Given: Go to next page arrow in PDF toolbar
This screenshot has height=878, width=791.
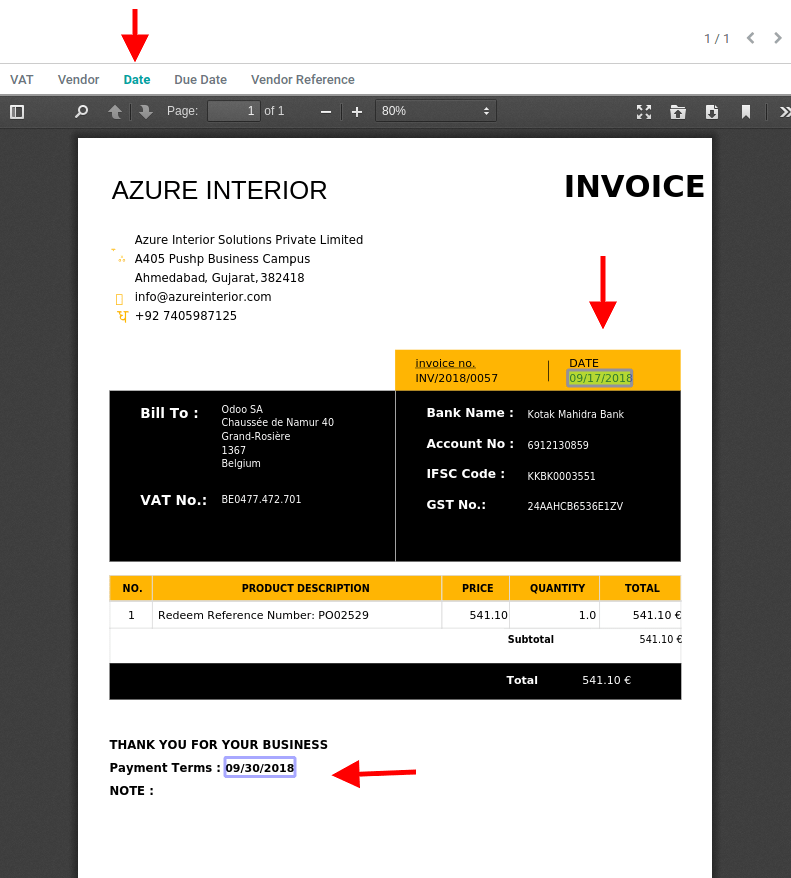Looking at the screenshot, I should point(146,111).
